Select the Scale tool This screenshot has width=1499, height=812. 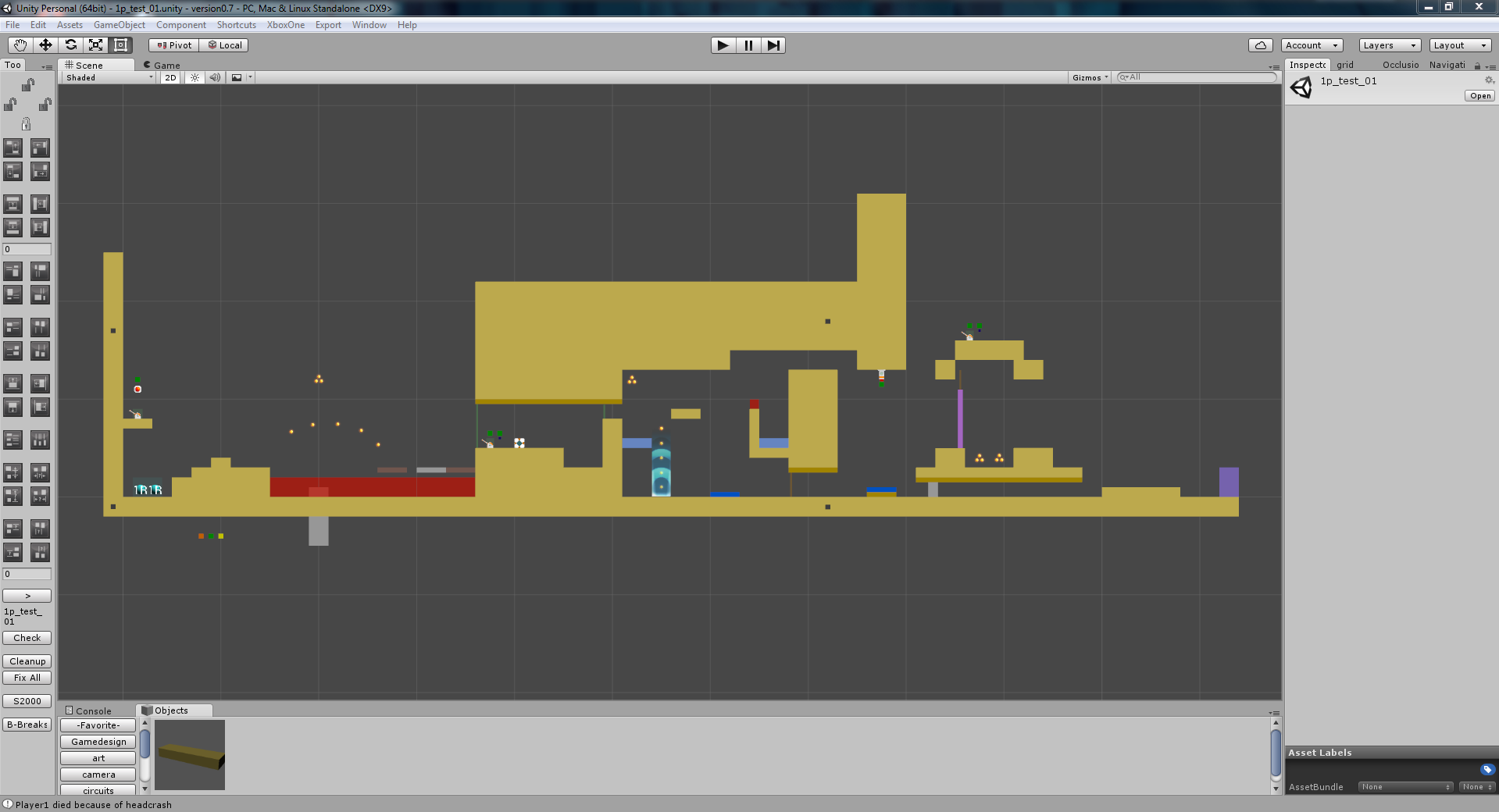[x=95, y=45]
